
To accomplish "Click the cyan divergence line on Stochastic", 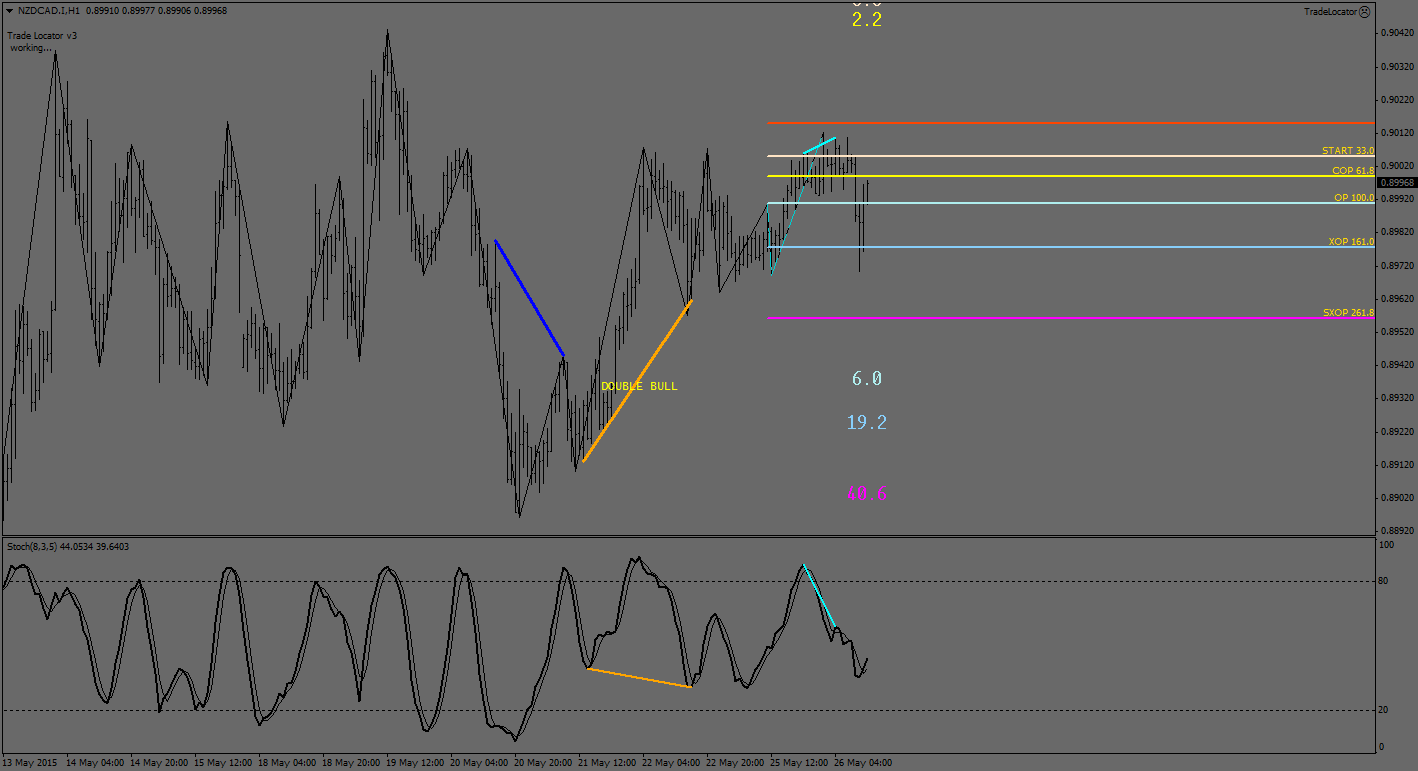I will point(819,597).
